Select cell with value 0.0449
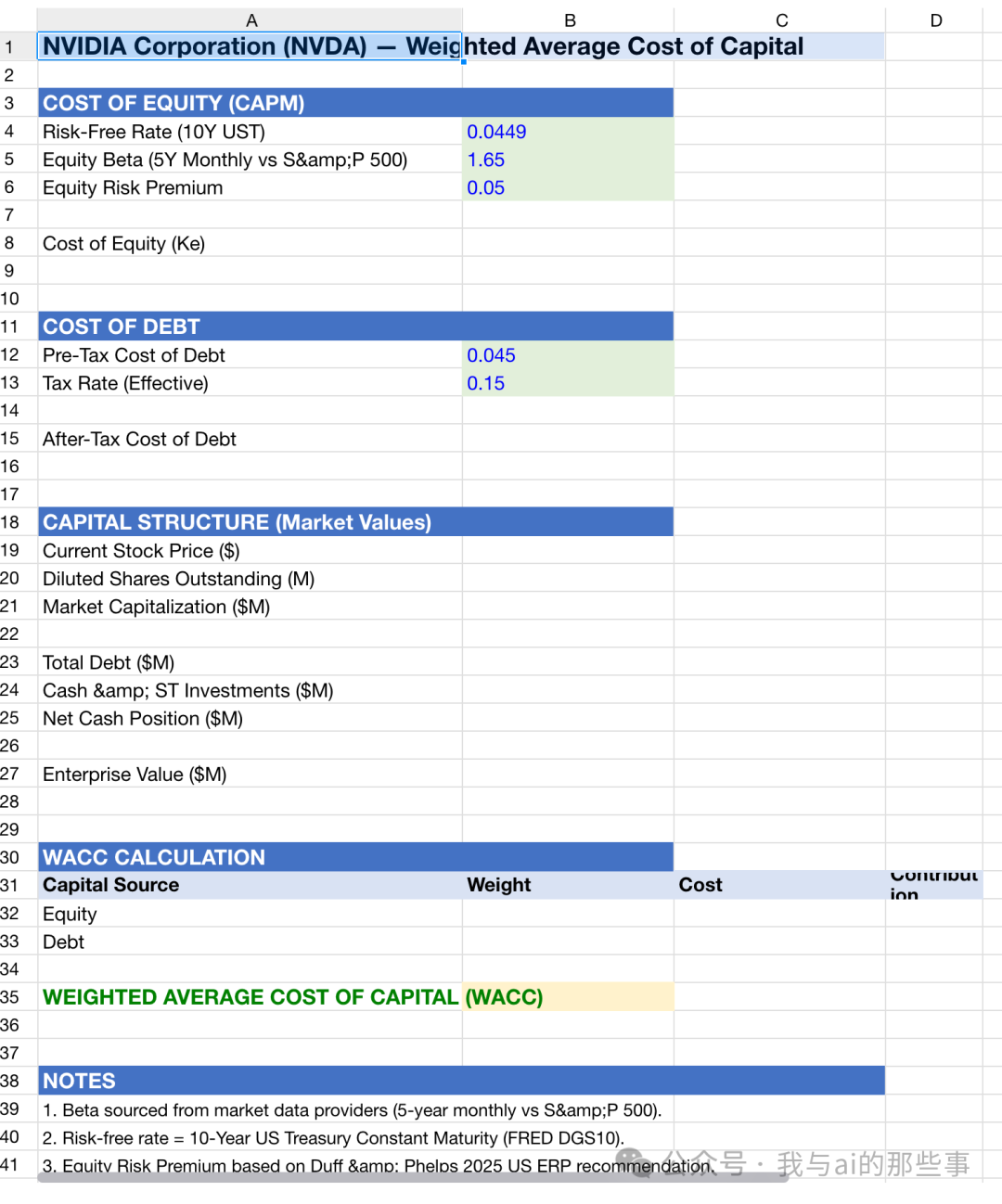1002x1204 pixels. point(569,132)
